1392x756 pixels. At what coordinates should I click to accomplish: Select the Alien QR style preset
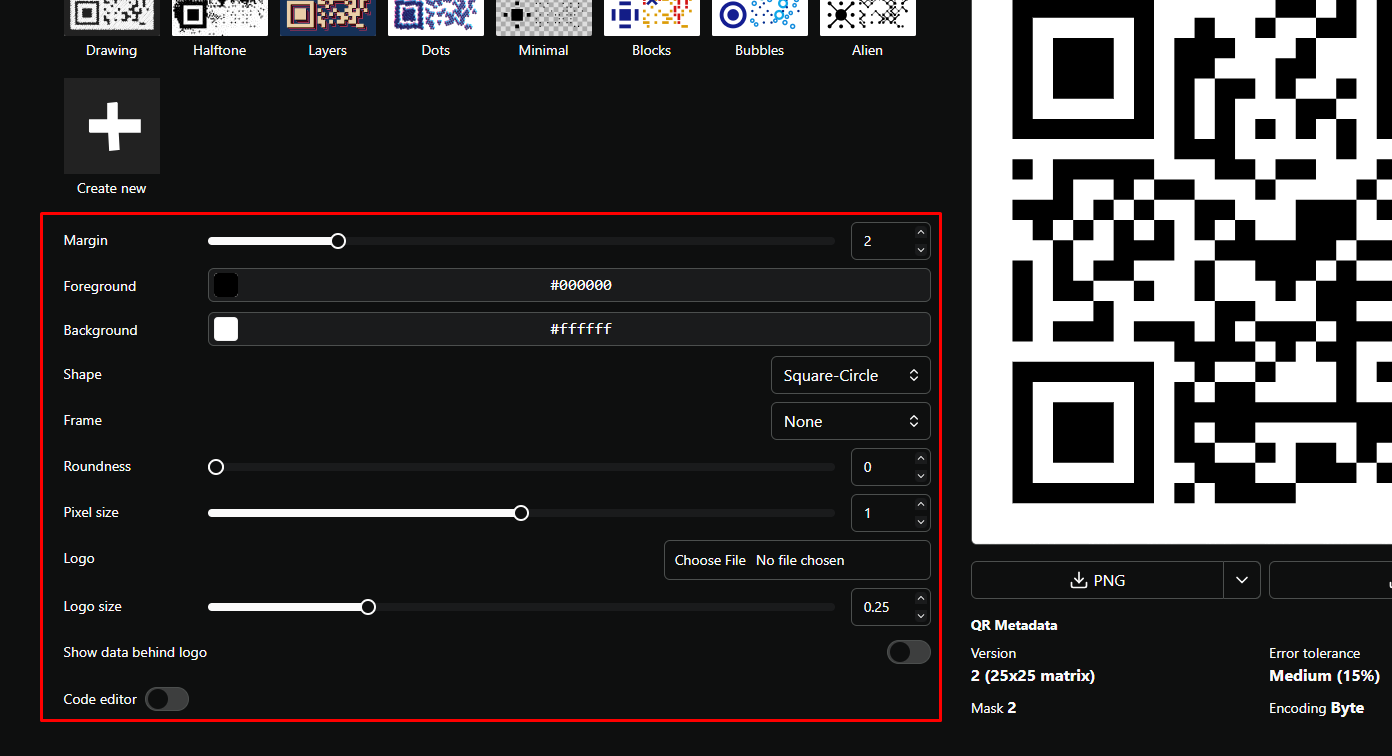[x=867, y=17]
